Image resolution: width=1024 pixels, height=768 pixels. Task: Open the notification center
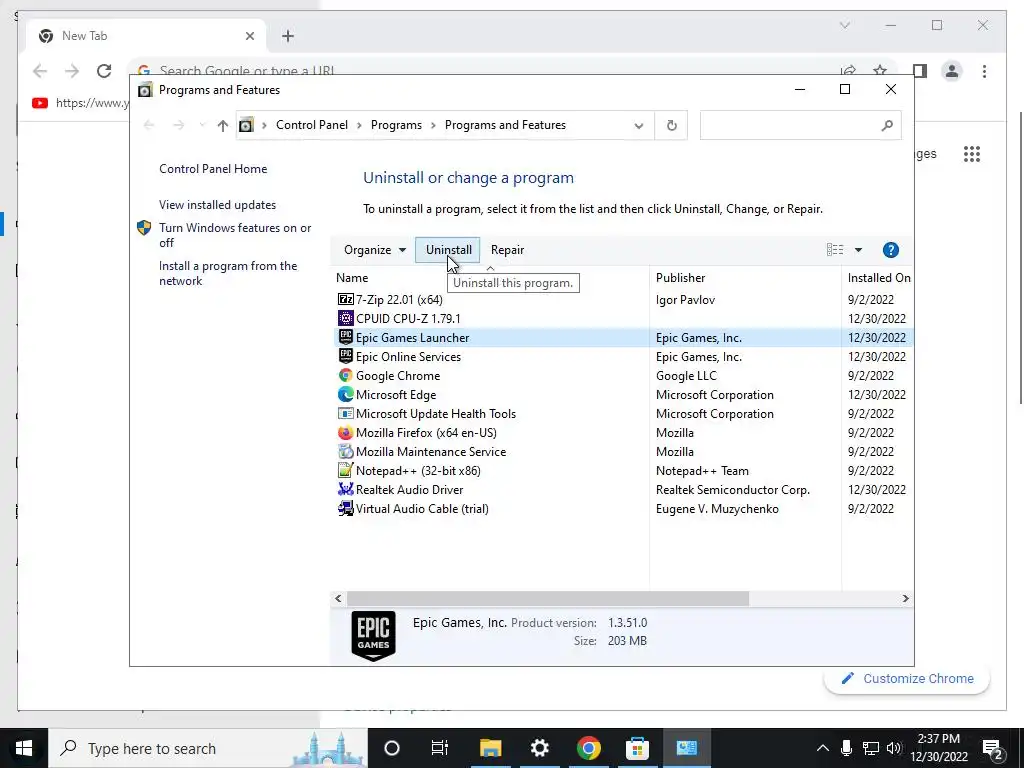click(x=993, y=748)
